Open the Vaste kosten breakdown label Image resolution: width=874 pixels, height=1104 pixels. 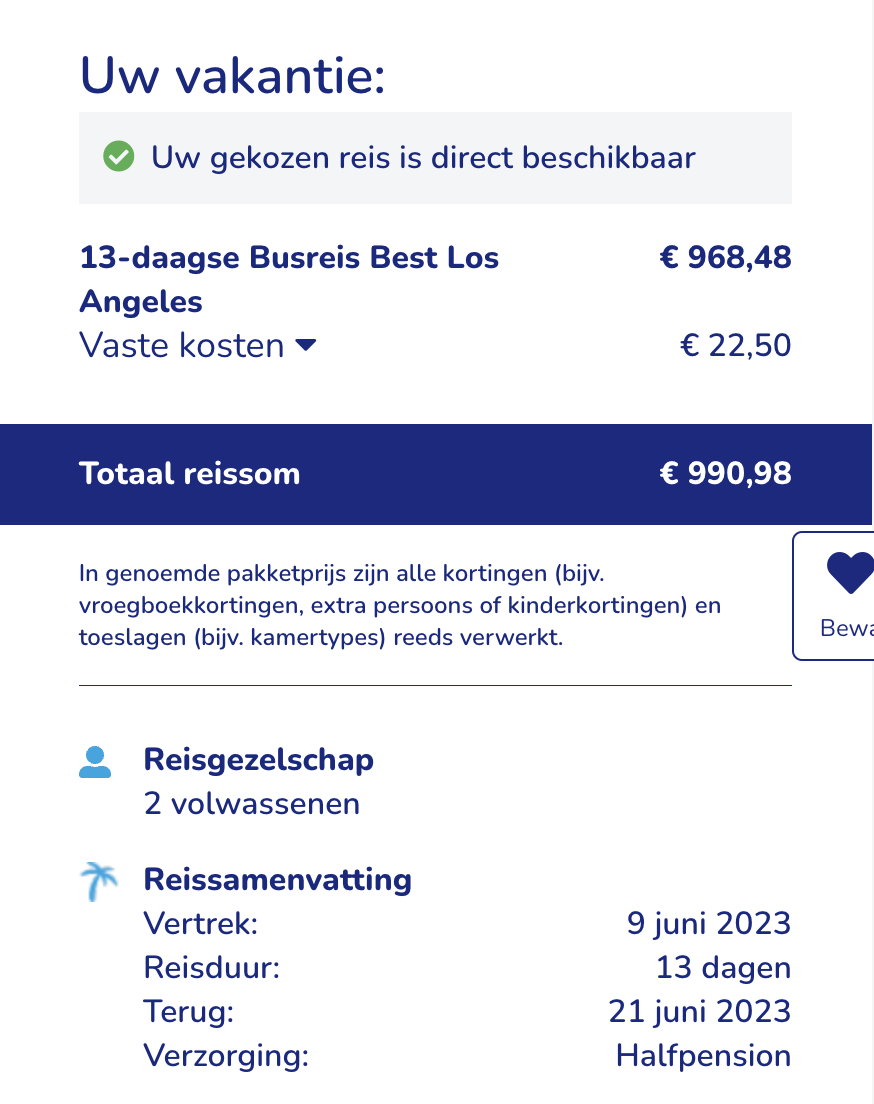(182, 345)
